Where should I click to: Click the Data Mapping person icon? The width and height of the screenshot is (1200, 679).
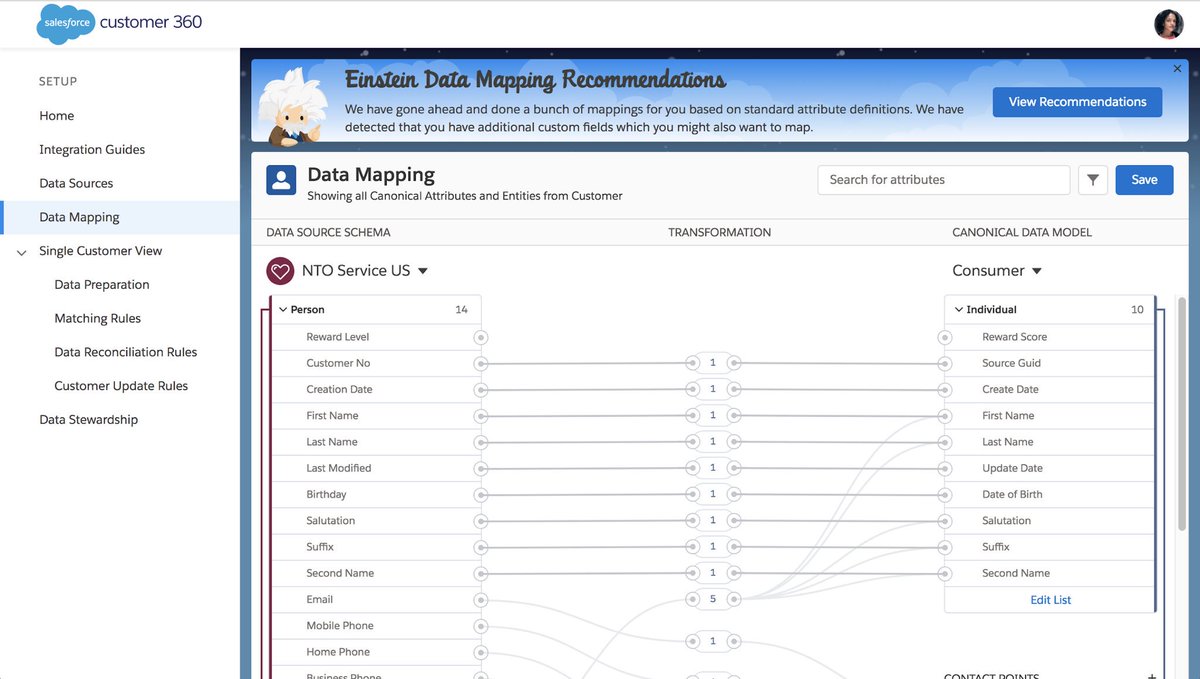(x=281, y=180)
